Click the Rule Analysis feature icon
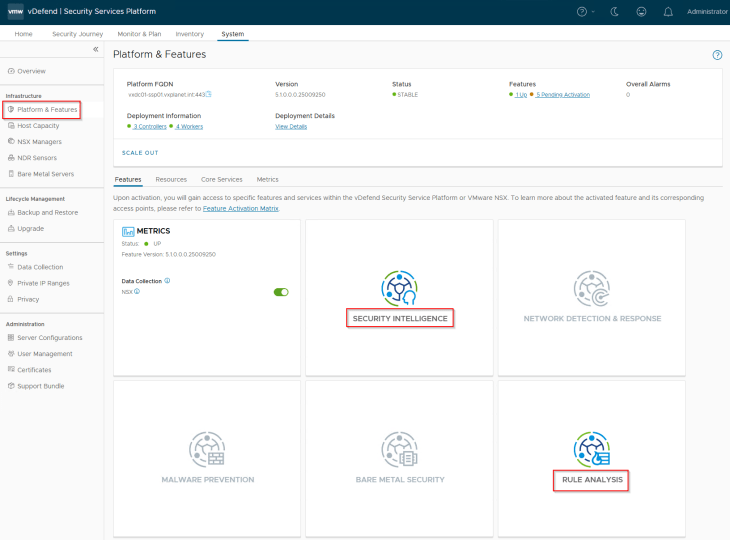This screenshot has height=540, width=730. coord(592,448)
